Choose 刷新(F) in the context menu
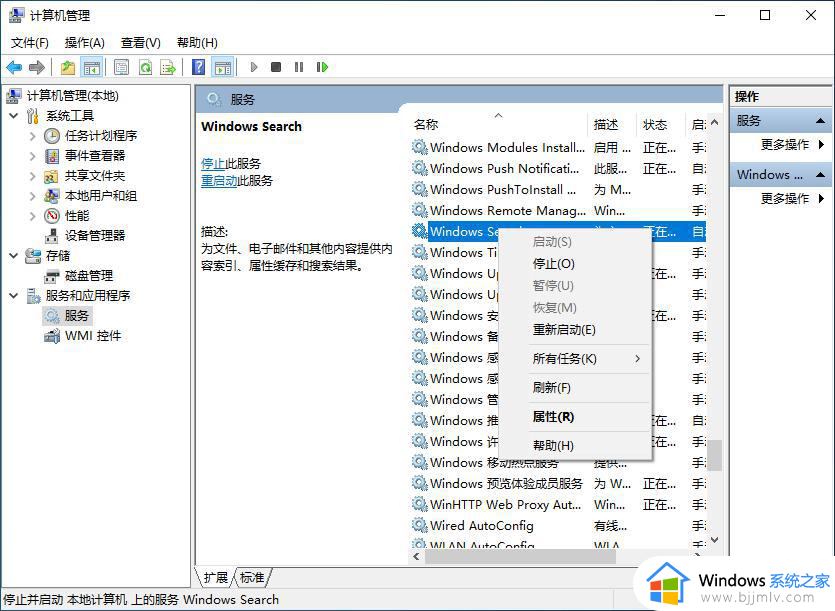The height and width of the screenshot is (611, 835). pos(575,387)
